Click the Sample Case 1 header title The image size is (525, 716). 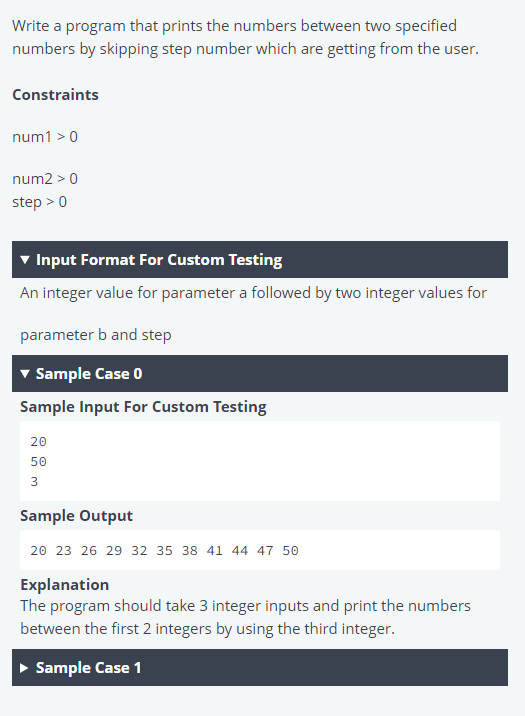point(89,668)
